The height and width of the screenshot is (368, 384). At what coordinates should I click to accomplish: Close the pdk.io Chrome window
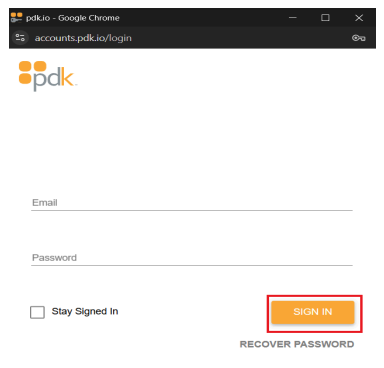point(359,18)
